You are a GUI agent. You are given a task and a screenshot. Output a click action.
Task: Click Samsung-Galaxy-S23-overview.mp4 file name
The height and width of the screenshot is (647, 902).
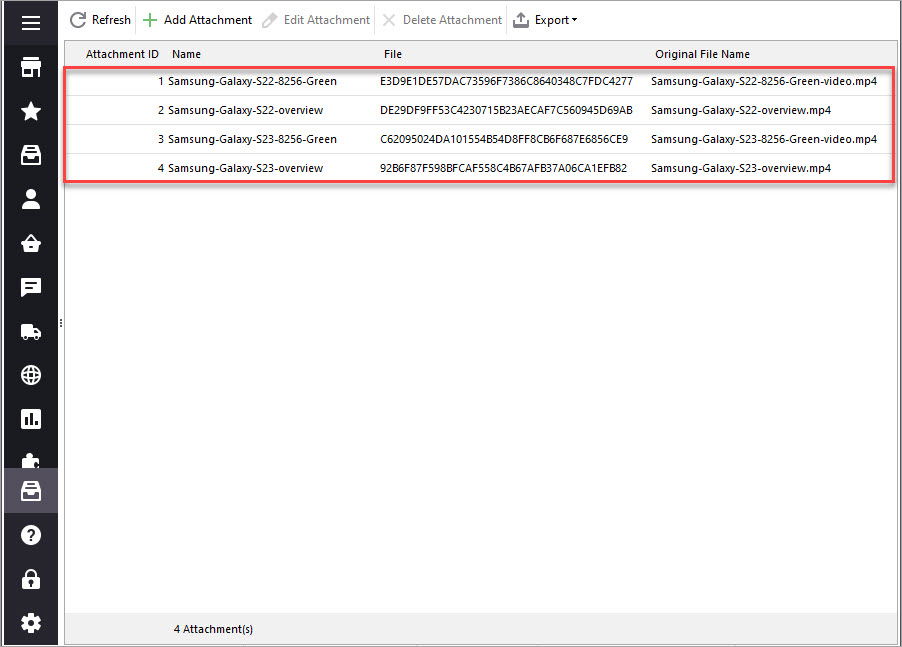741,168
